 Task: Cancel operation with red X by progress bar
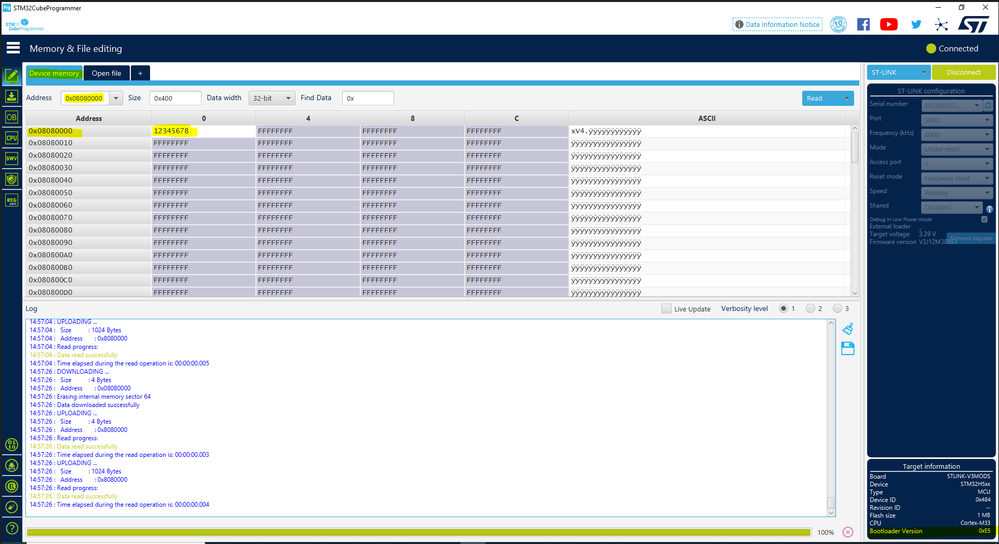(847, 532)
